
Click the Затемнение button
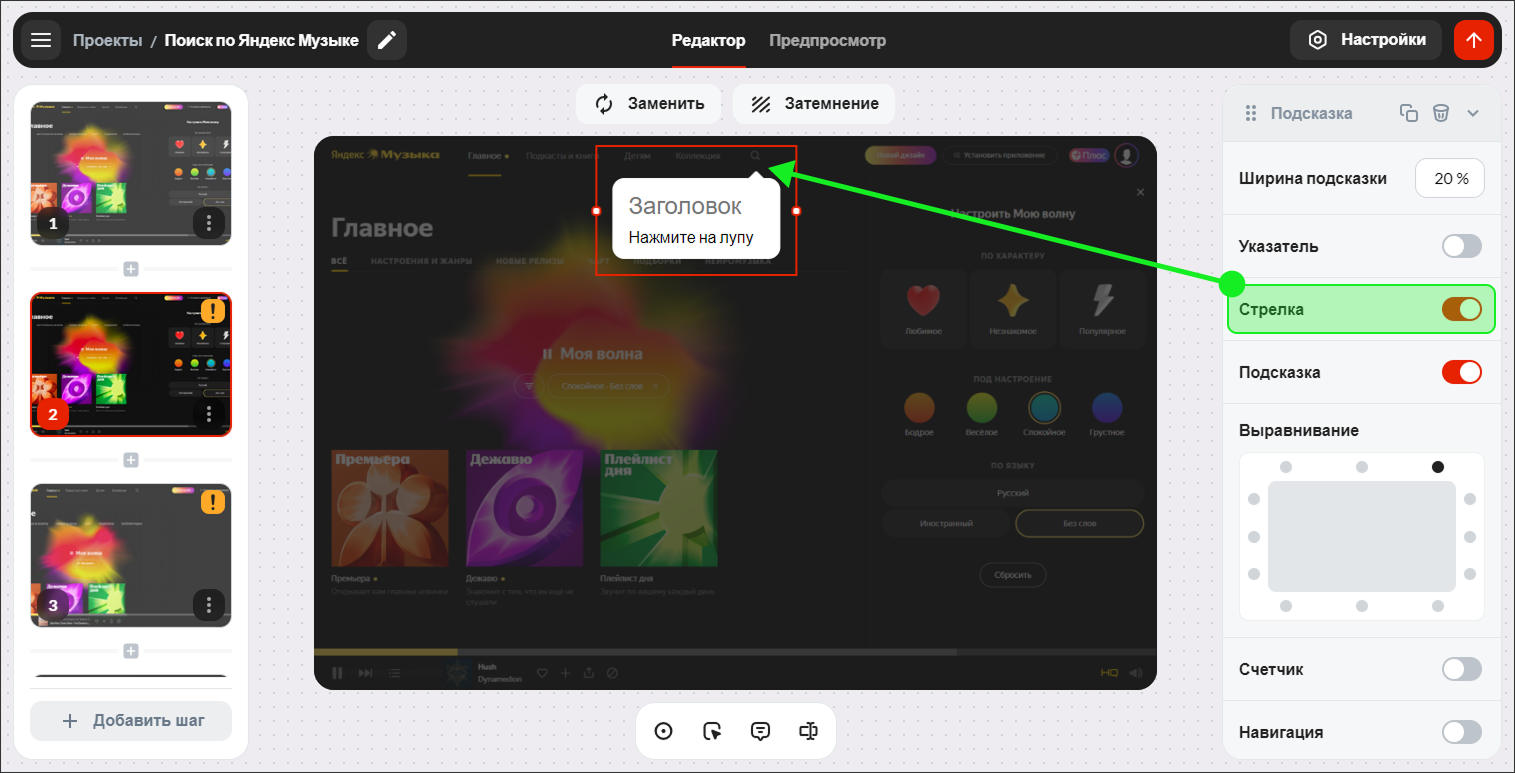click(813, 103)
